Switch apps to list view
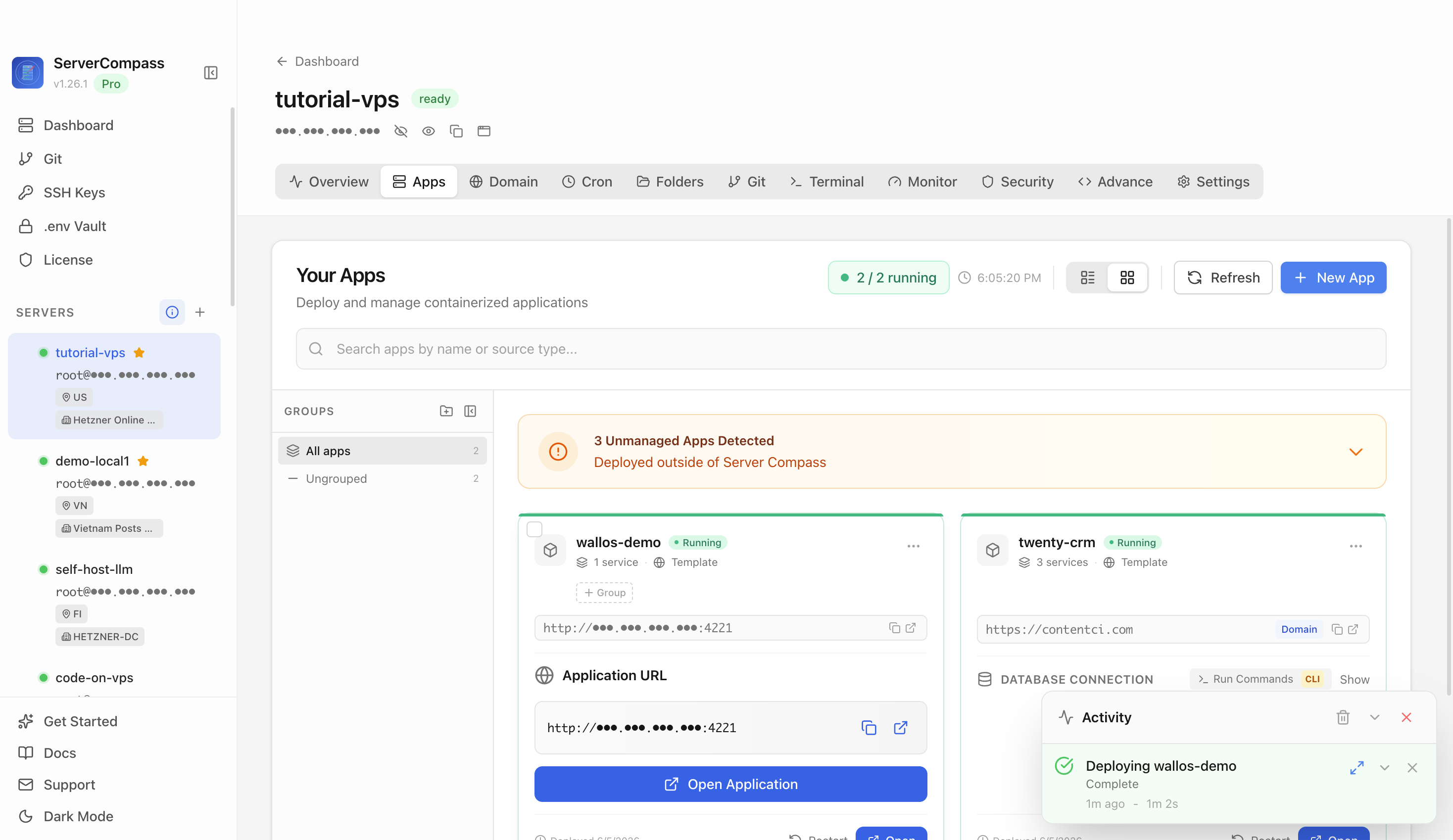The width and height of the screenshot is (1453, 840). point(1087,278)
